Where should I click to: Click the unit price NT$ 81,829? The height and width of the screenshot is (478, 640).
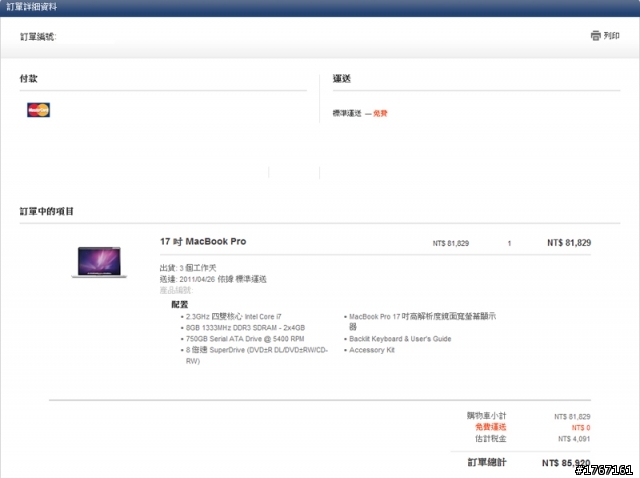tap(451, 243)
